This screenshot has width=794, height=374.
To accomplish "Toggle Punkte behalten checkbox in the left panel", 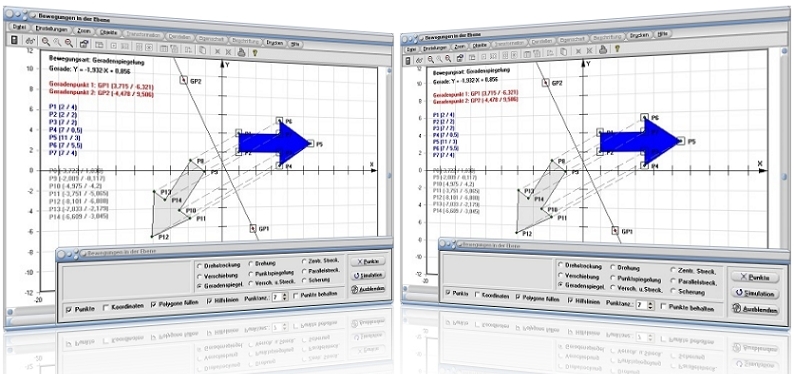I will pos(296,295).
